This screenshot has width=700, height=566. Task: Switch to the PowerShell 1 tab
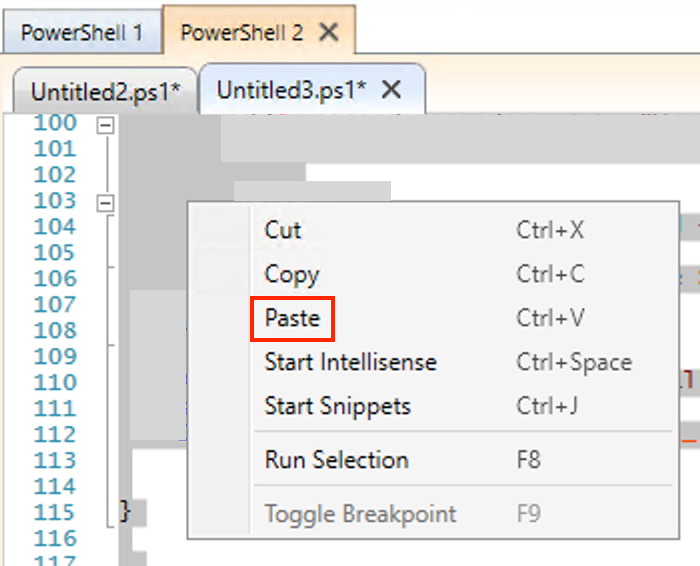81,31
